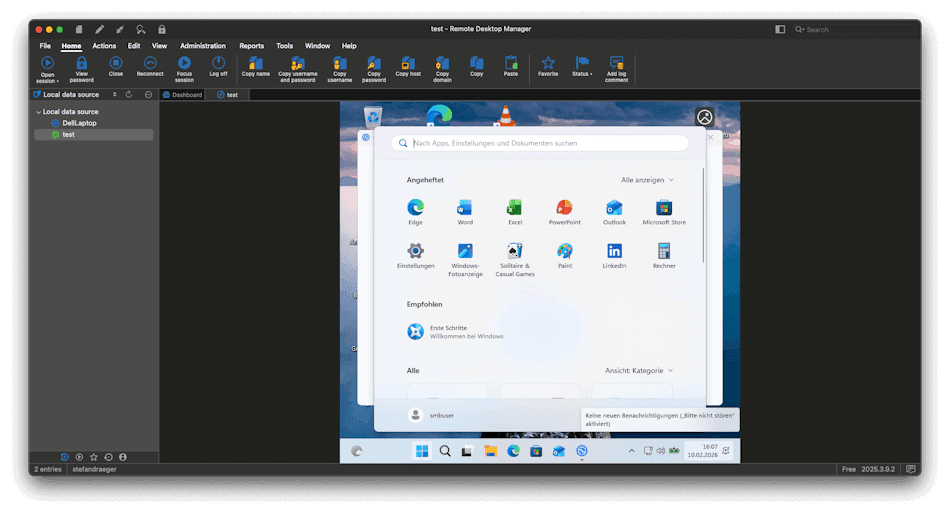The width and height of the screenshot is (950, 514).
Task: Switch to the Actions ribbon tab
Action: 104,46
